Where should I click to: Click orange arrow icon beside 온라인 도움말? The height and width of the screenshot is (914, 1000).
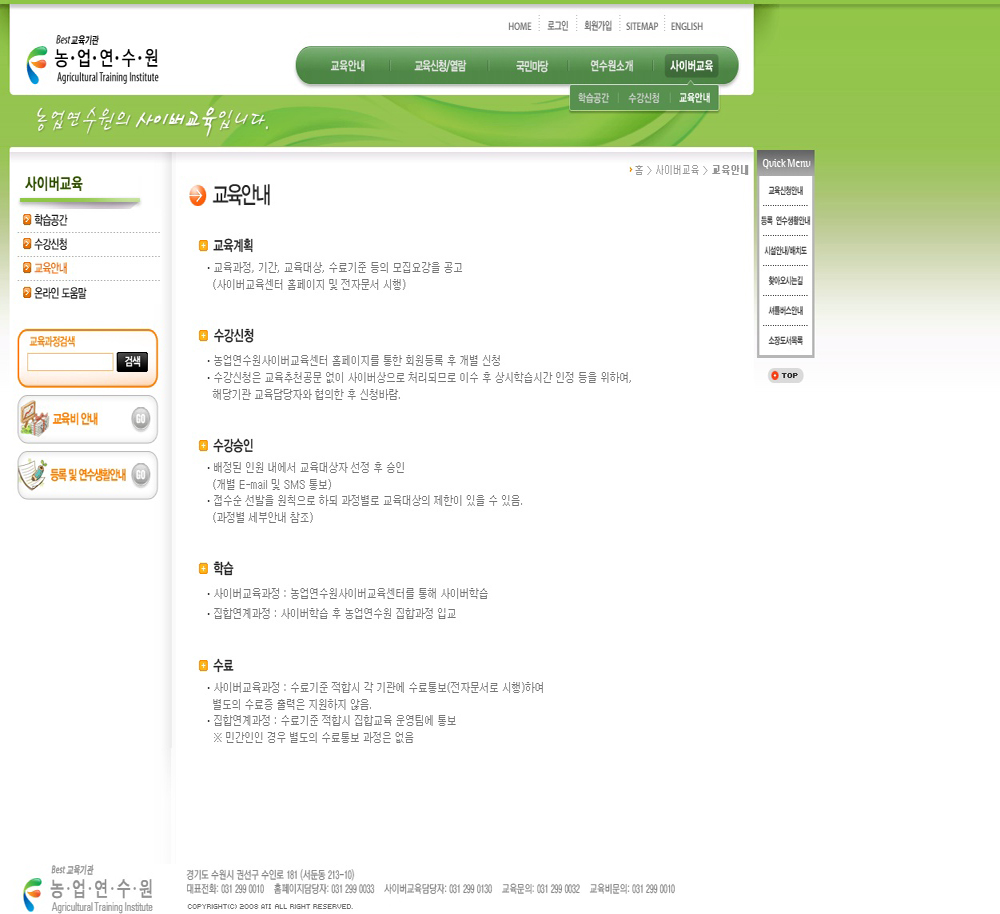(27, 293)
